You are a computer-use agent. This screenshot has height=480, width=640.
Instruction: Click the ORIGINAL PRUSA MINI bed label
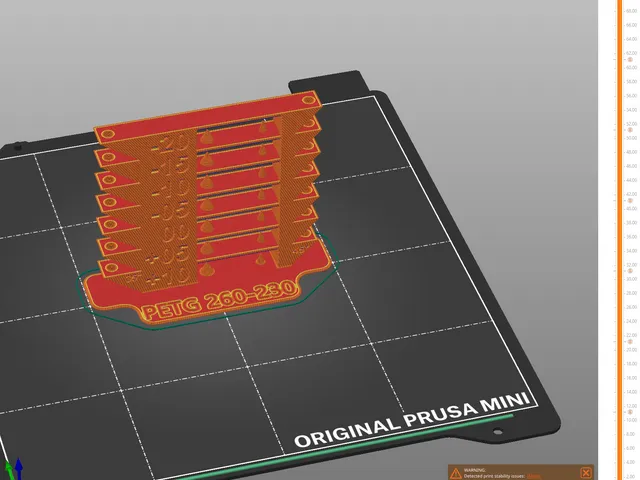tap(412, 420)
